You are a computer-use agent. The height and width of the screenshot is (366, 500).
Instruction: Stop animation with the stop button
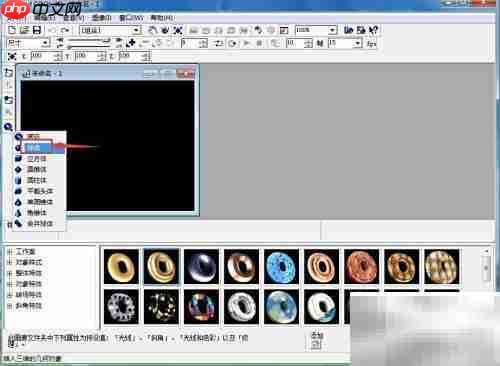[x=260, y=43]
